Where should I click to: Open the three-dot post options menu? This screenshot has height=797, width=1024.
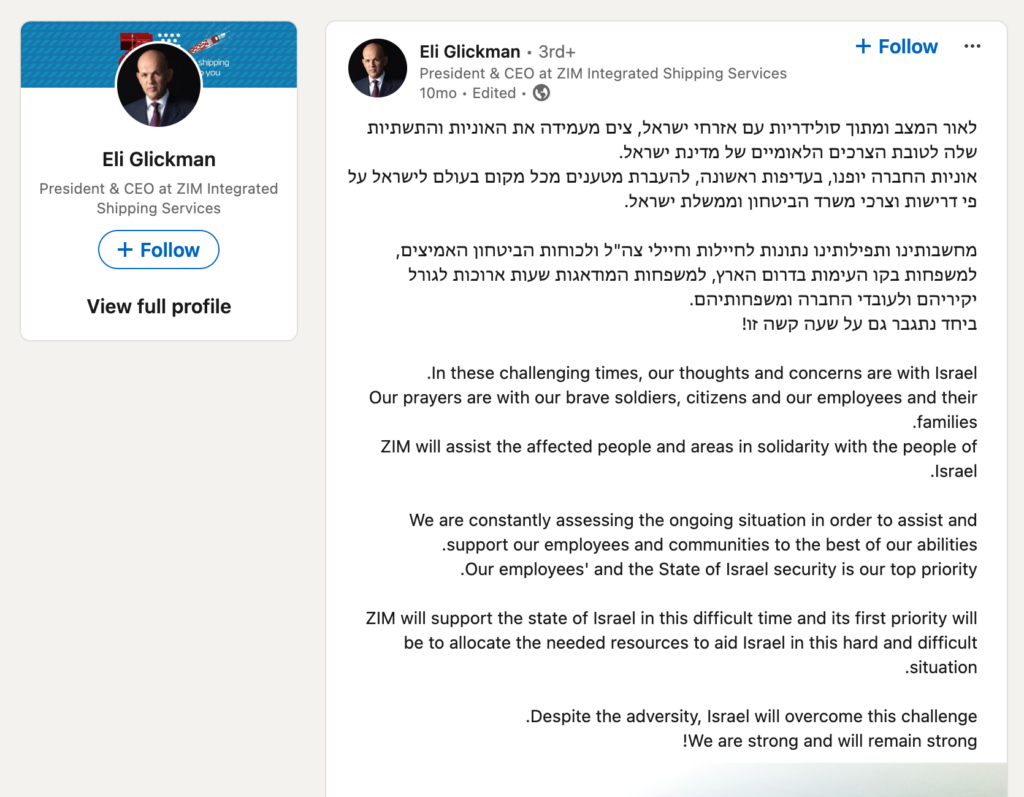pos(972,47)
